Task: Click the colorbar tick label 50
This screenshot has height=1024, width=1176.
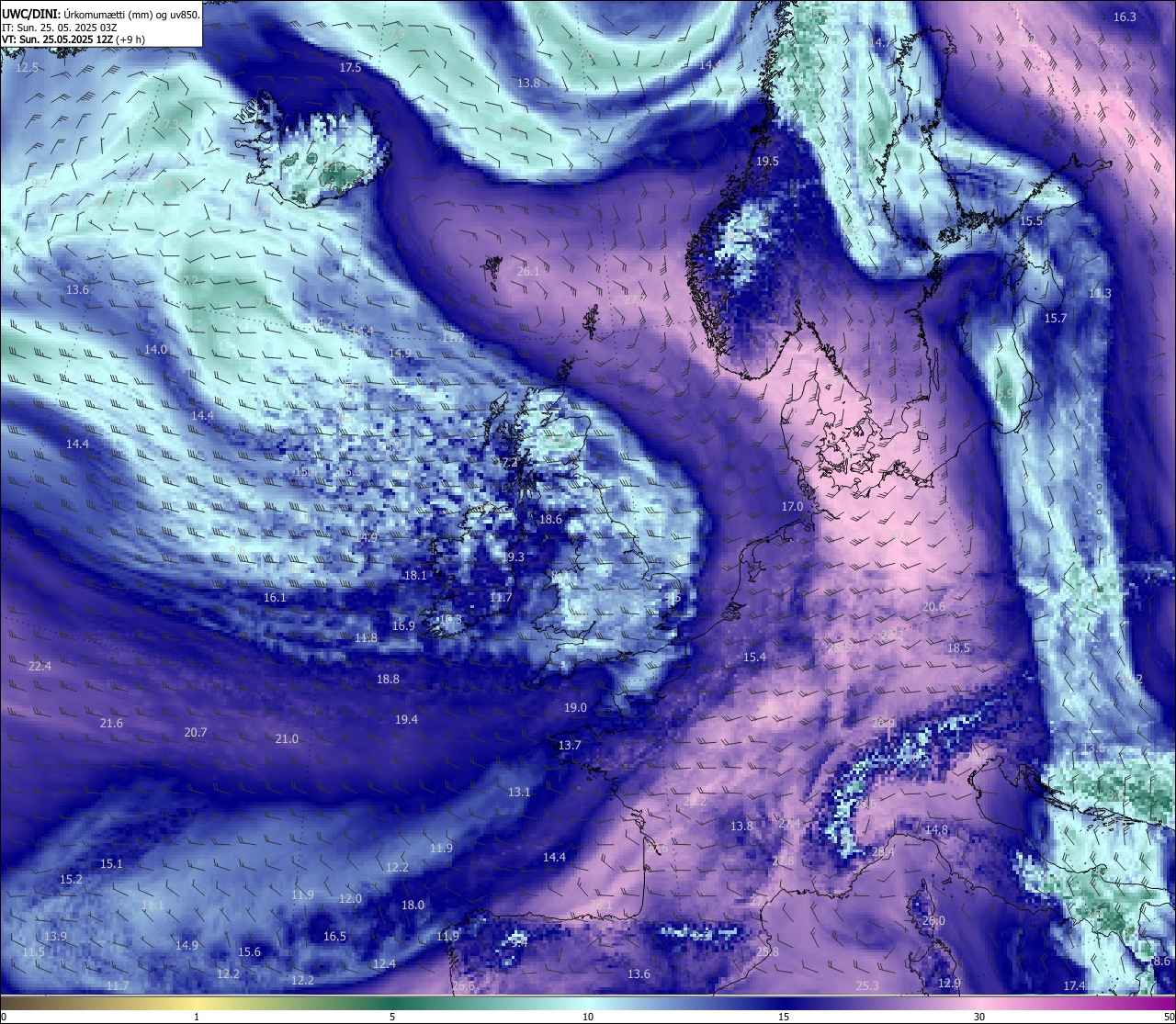Action: coord(1168,1017)
